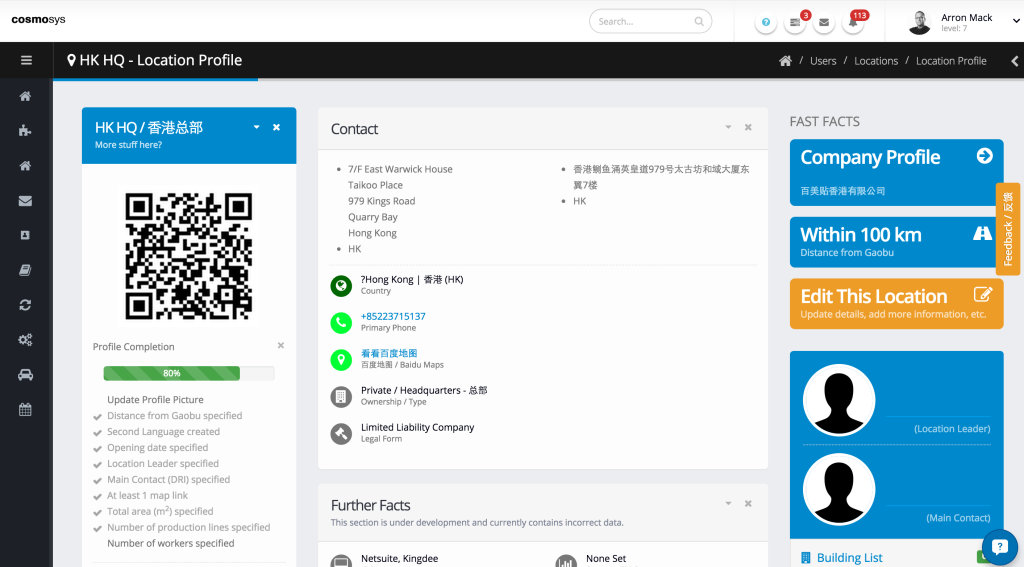Click the edit pencil icon on Edit This Location

click(x=983, y=294)
